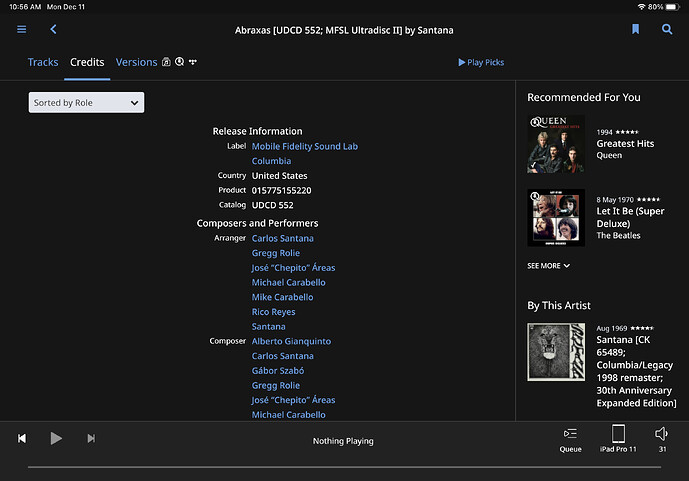Open Gábor Szabó link
The height and width of the screenshot is (481, 689).
(x=278, y=371)
